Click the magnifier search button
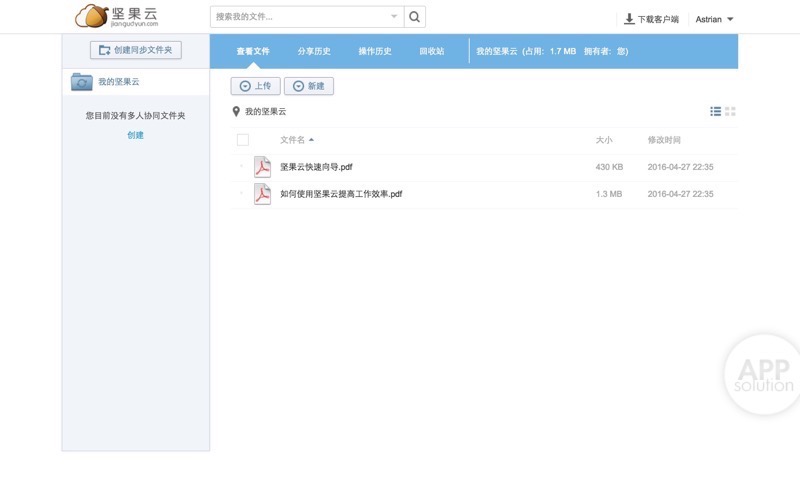The height and width of the screenshot is (486, 800). pyautogui.click(x=415, y=17)
